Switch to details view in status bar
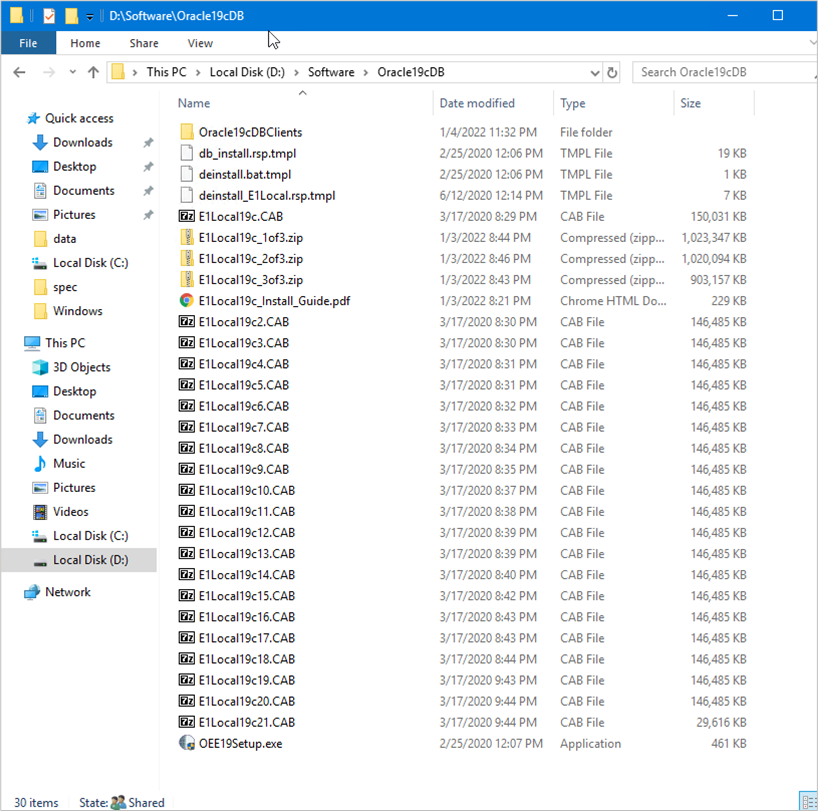The height and width of the screenshot is (811, 818). tap(807, 801)
